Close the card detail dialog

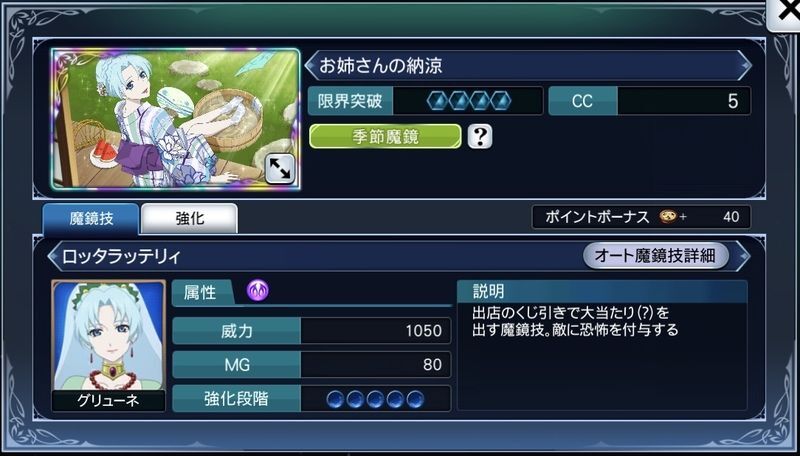(786, 14)
